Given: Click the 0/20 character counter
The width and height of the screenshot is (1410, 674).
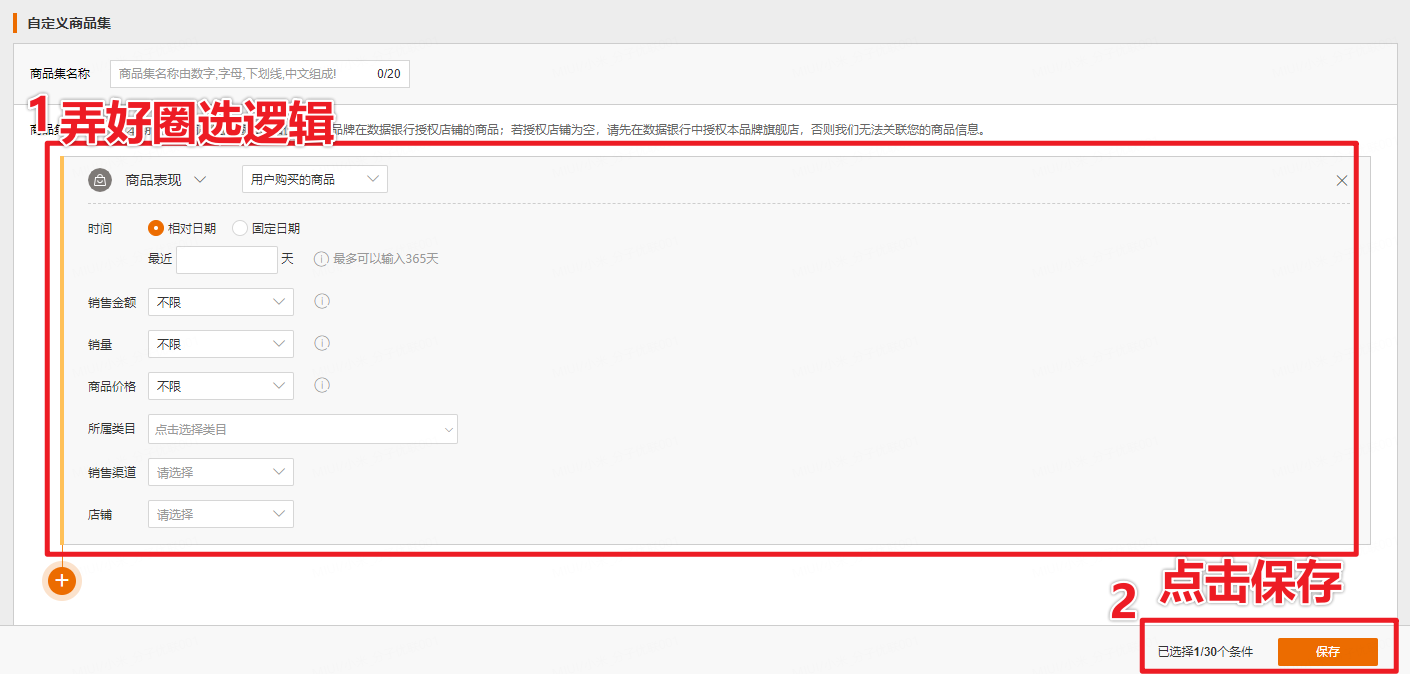Looking at the screenshot, I should pos(388,74).
